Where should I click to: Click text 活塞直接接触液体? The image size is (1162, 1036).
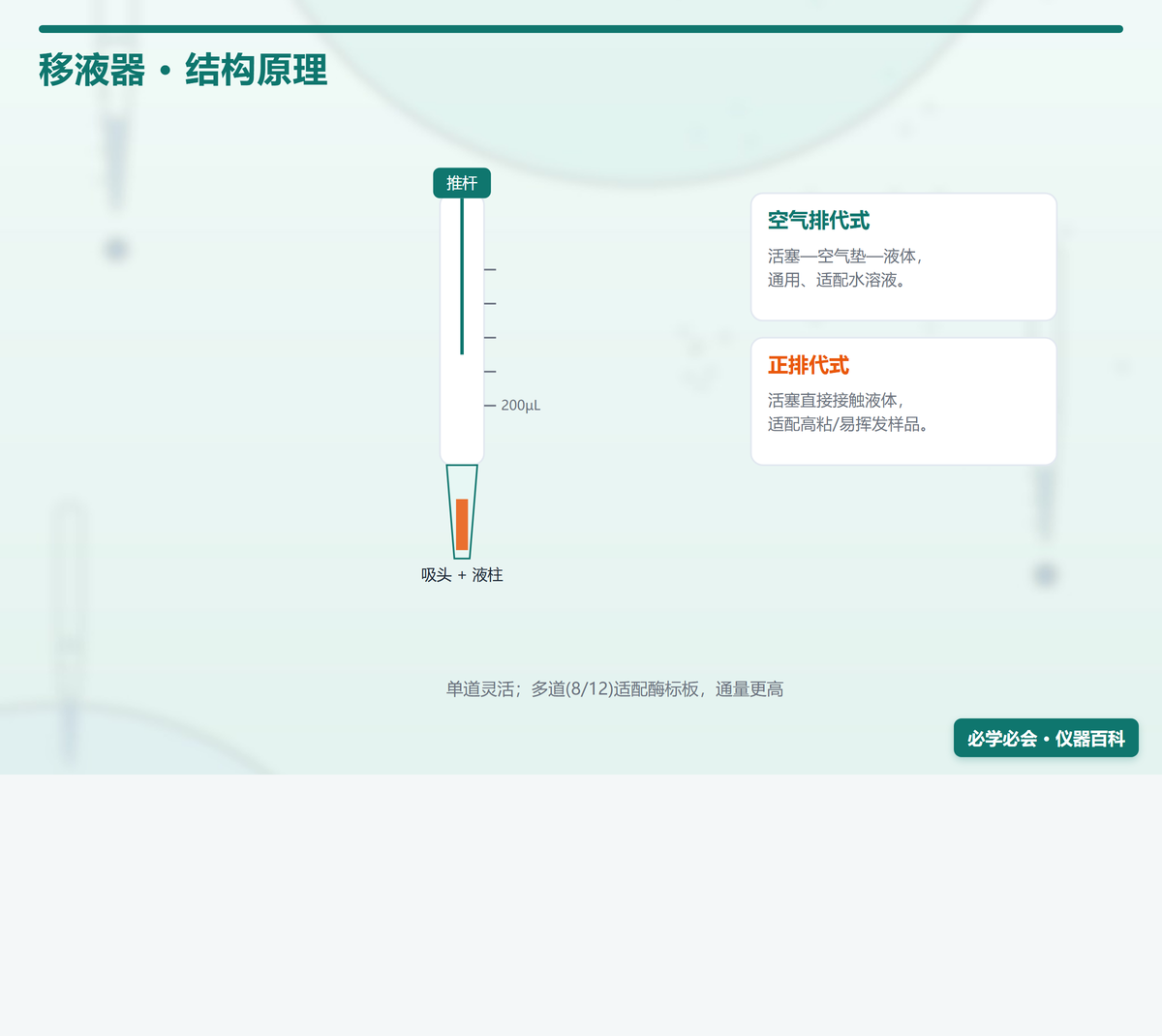[x=833, y=401]
